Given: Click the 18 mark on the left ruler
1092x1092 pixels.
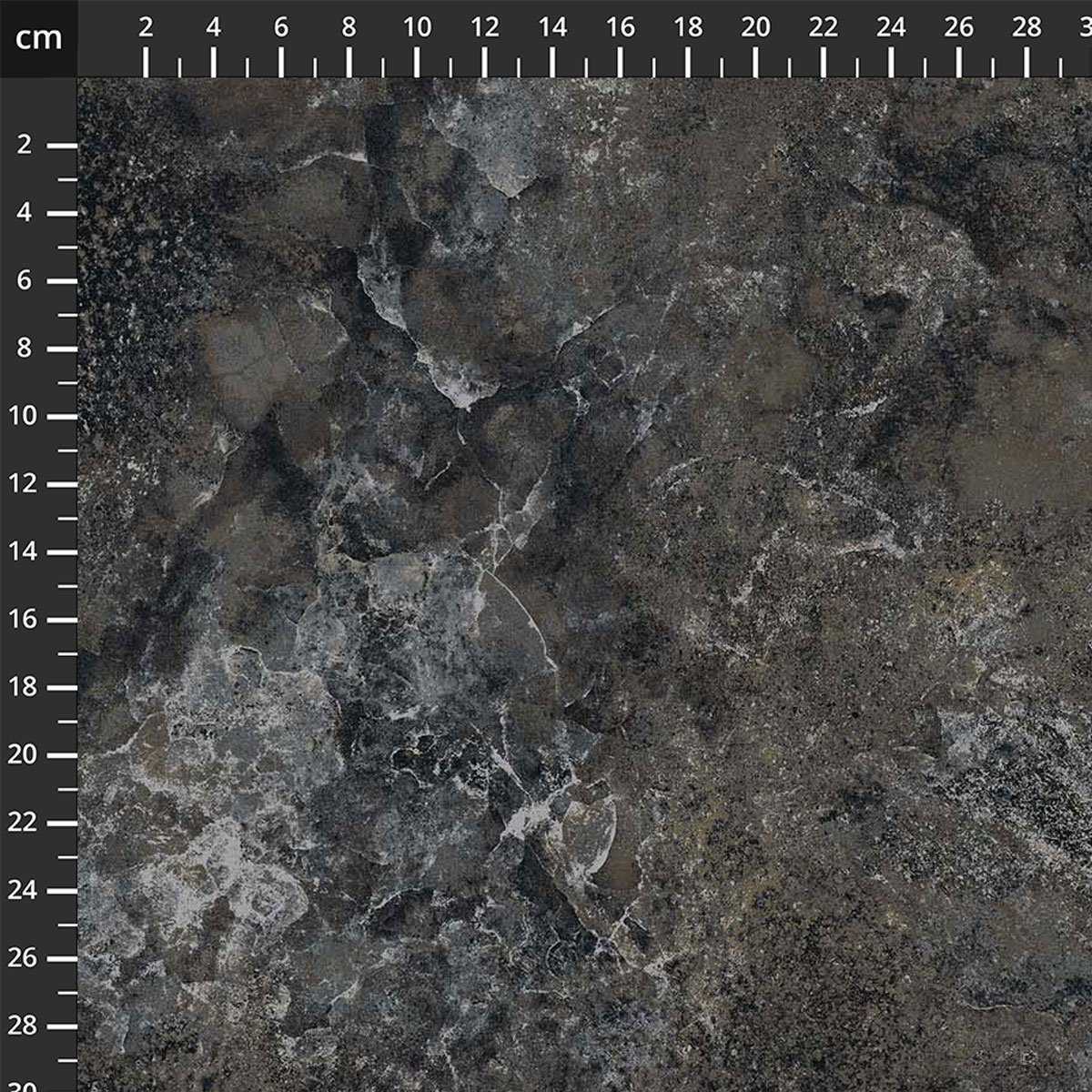Looking at the screenshot, I should (x=25, y=687).
